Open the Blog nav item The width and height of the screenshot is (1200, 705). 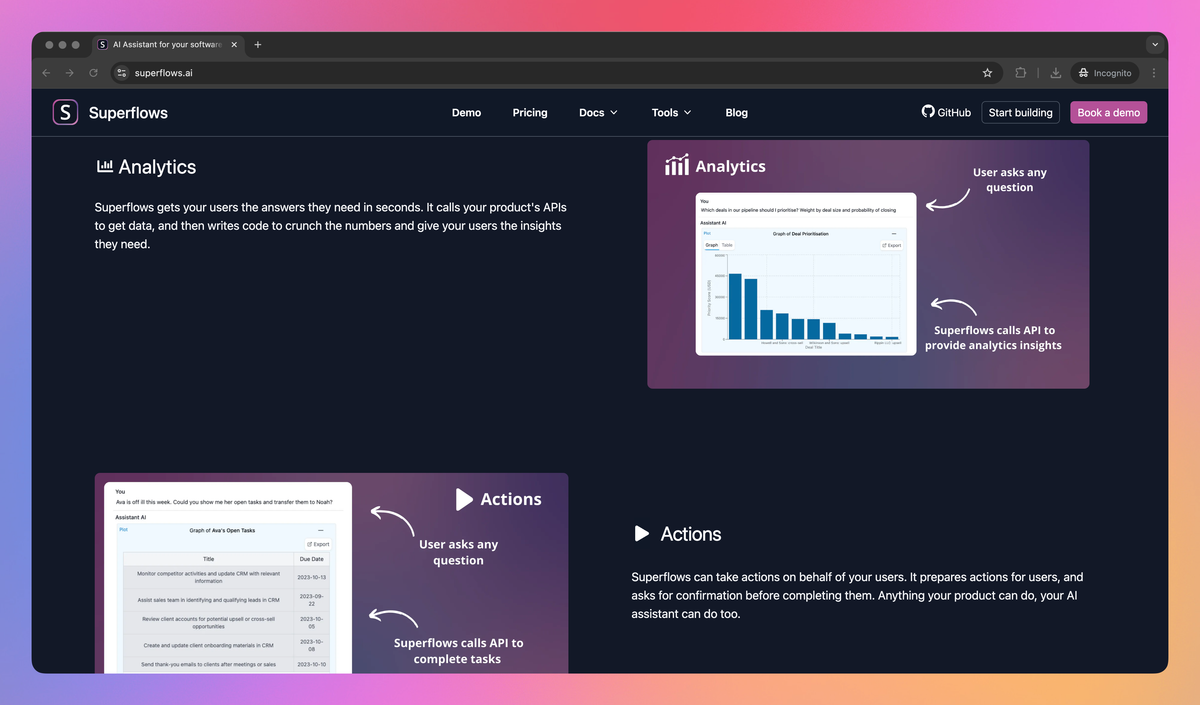(737, 113)
